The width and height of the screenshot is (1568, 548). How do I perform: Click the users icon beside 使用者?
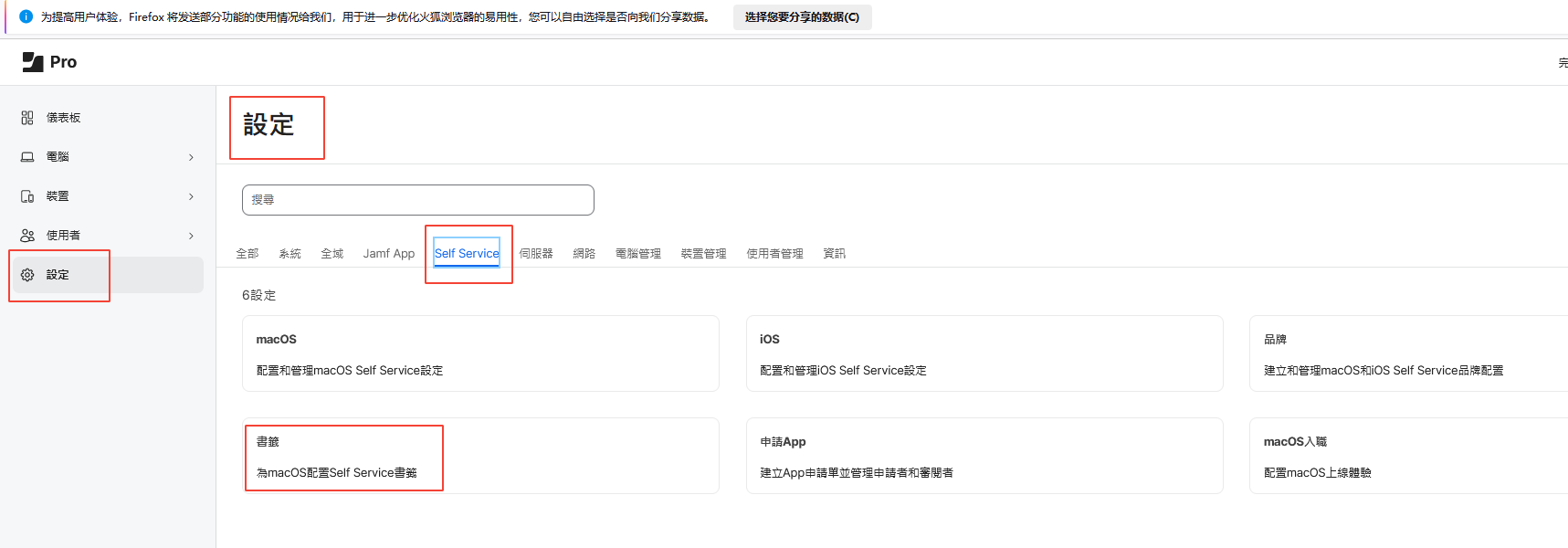[x=27, y=236]
